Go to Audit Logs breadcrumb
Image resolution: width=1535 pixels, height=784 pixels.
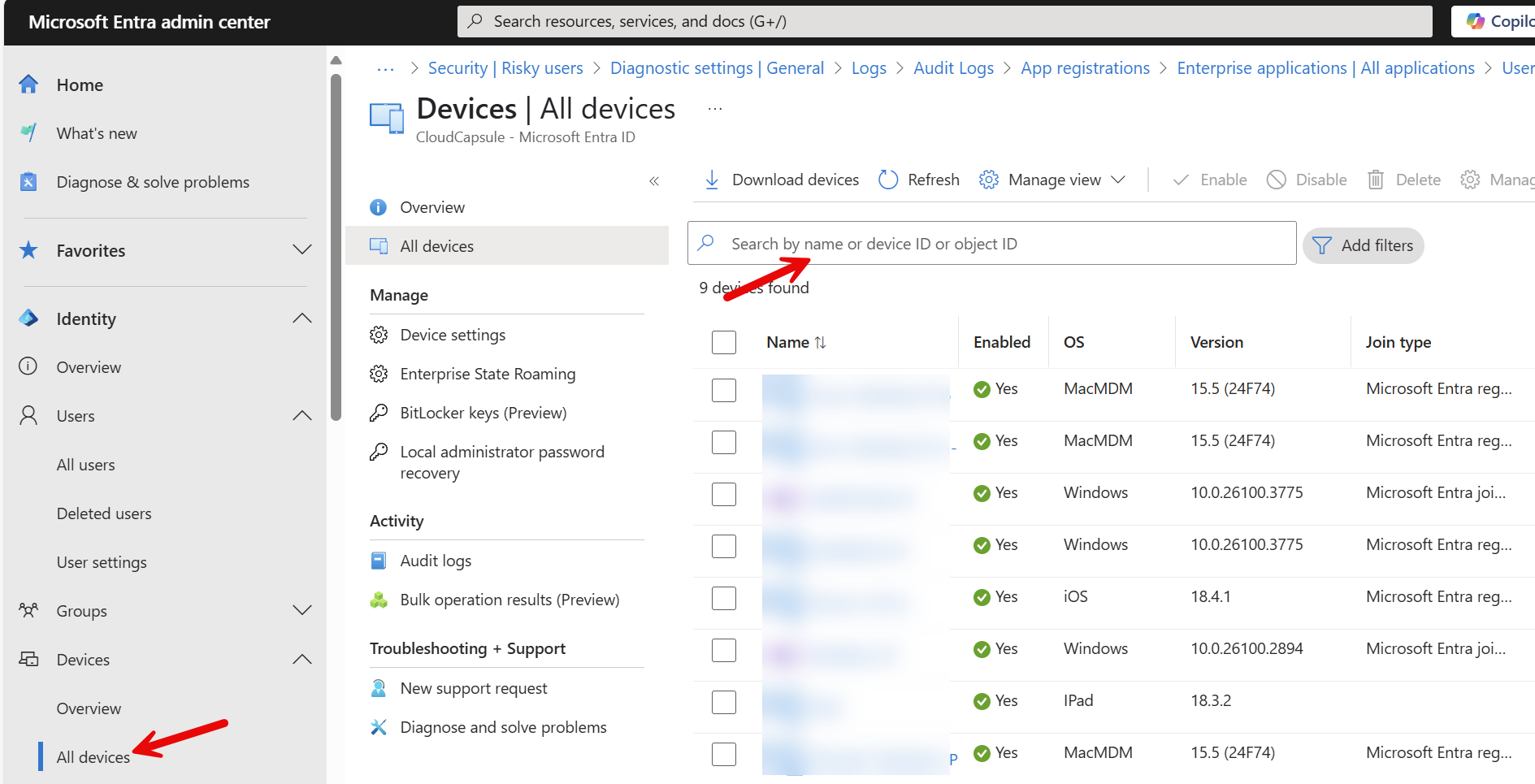tap(953, 68)
